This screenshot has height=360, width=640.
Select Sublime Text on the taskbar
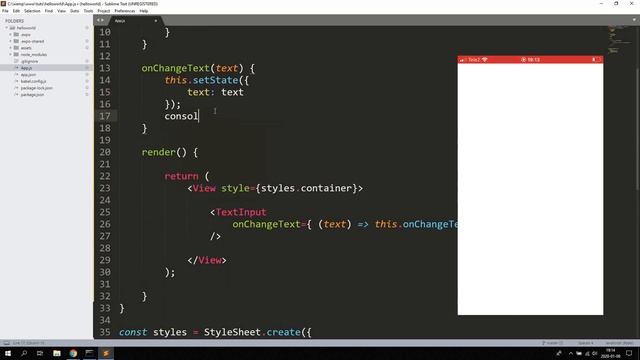point(106,353)
